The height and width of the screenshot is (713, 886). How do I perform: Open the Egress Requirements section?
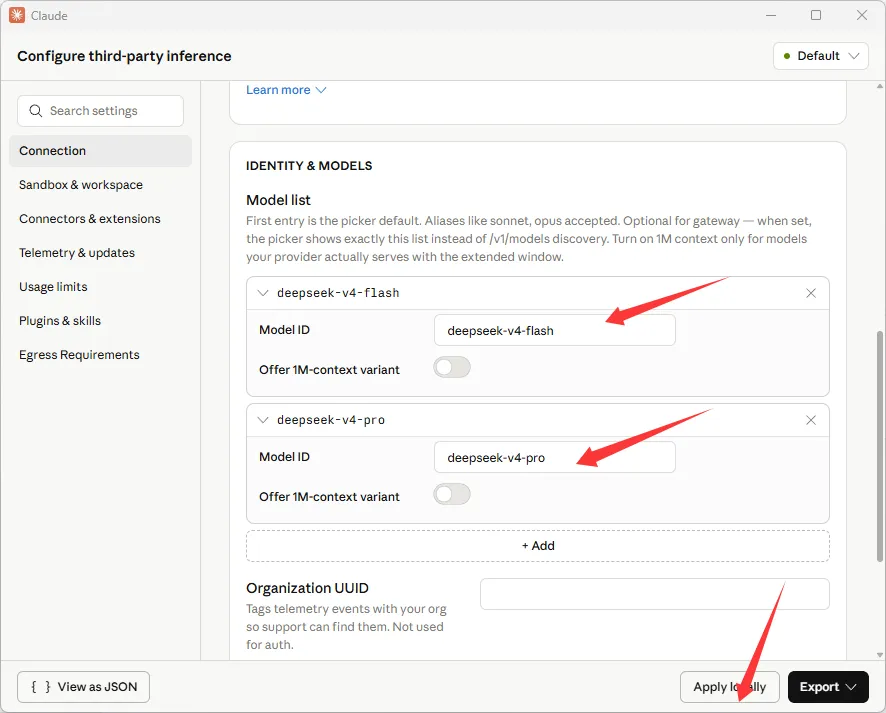click(79, 355)
